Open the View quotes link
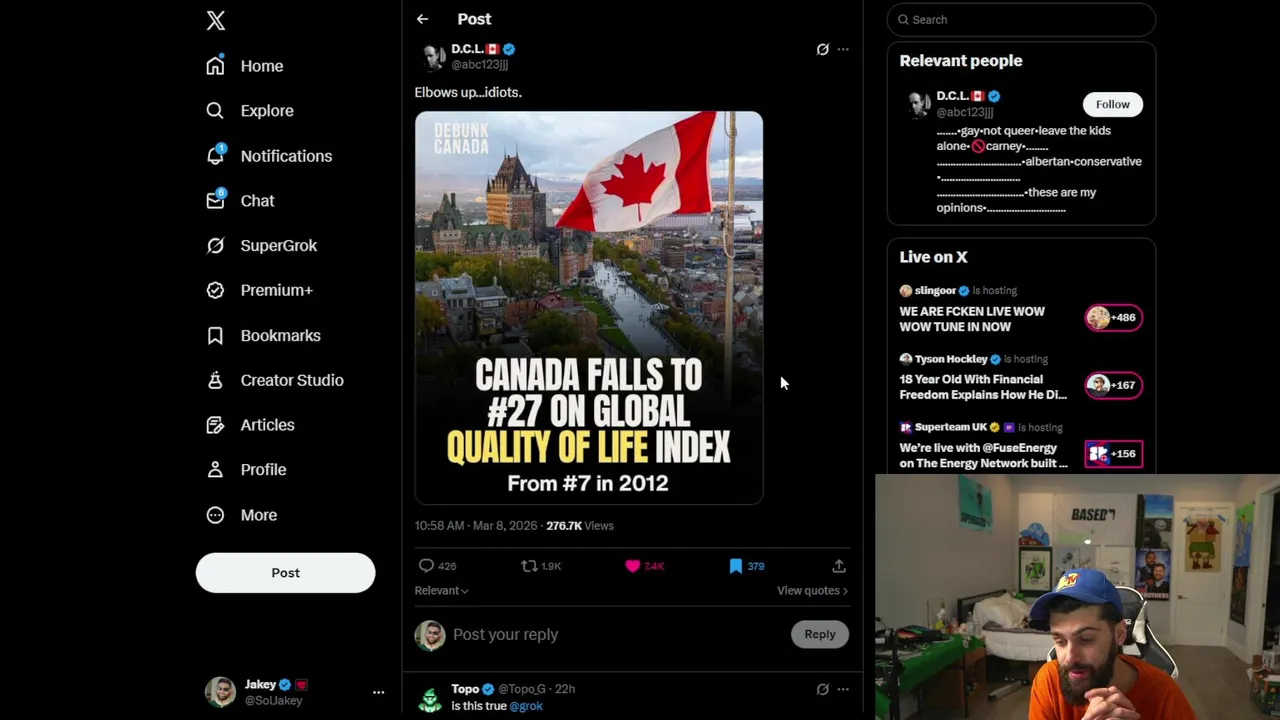The image size is (1280, 720). [x=812, y=591]
